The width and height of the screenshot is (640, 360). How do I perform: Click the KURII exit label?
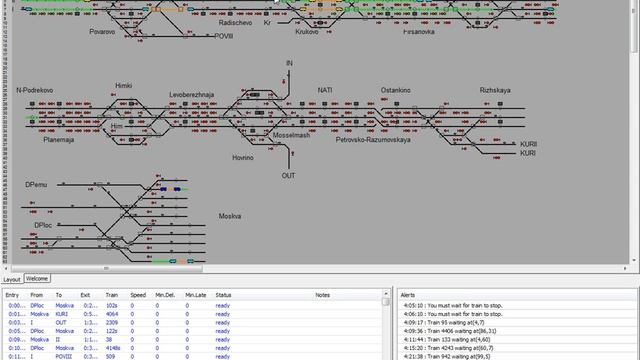click(x=528, y=144)
